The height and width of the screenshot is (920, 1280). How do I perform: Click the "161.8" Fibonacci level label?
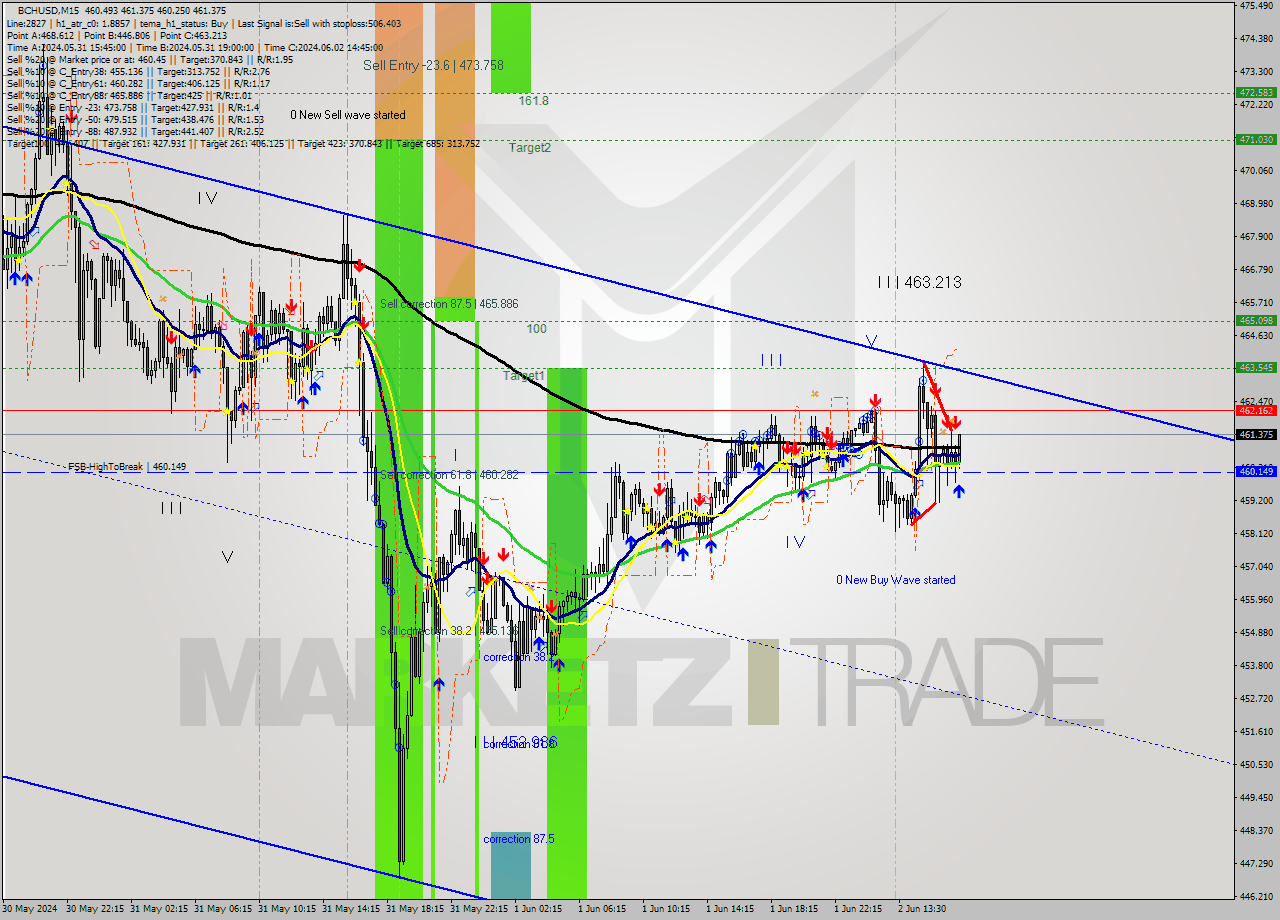(x=533, y=101)
